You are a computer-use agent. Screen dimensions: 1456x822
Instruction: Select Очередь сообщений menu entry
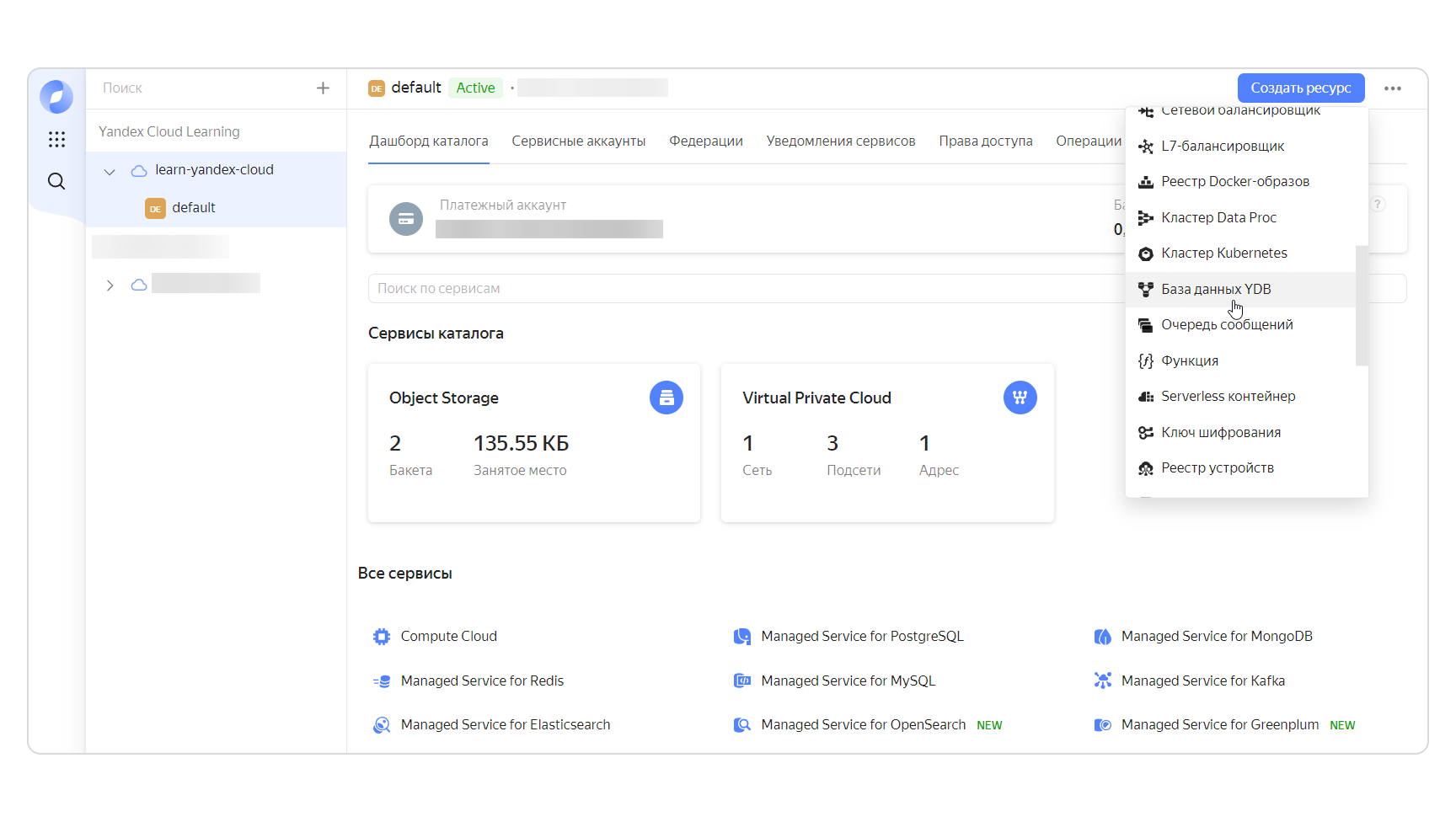point(1240,325)
